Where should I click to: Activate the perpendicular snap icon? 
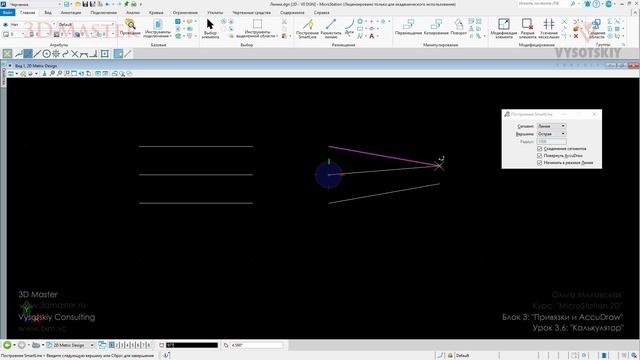coord(93,53)
